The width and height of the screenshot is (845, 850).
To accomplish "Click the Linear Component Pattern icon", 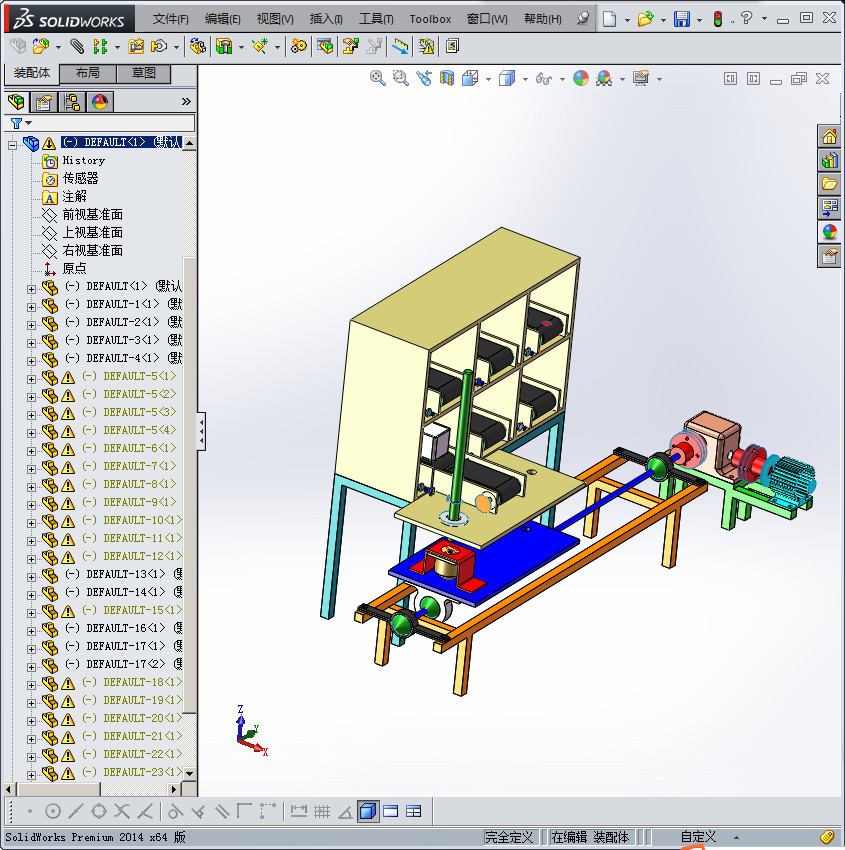I will [100, 46].
